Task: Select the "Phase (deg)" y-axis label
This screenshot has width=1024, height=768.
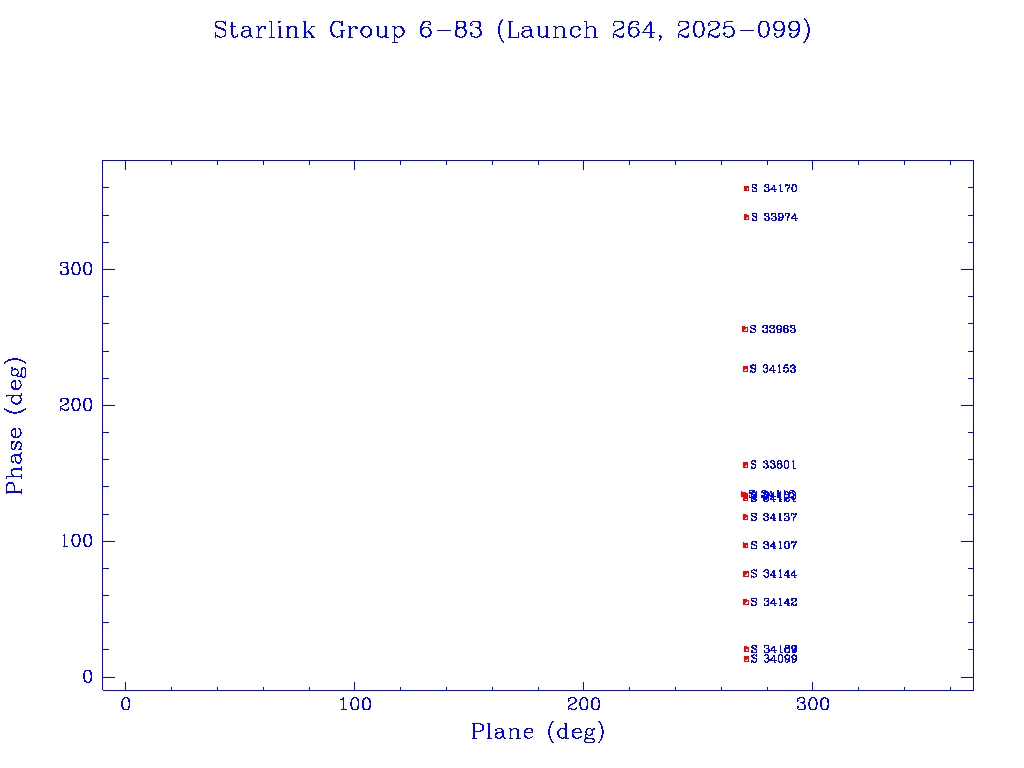Action: click(14, 426)
